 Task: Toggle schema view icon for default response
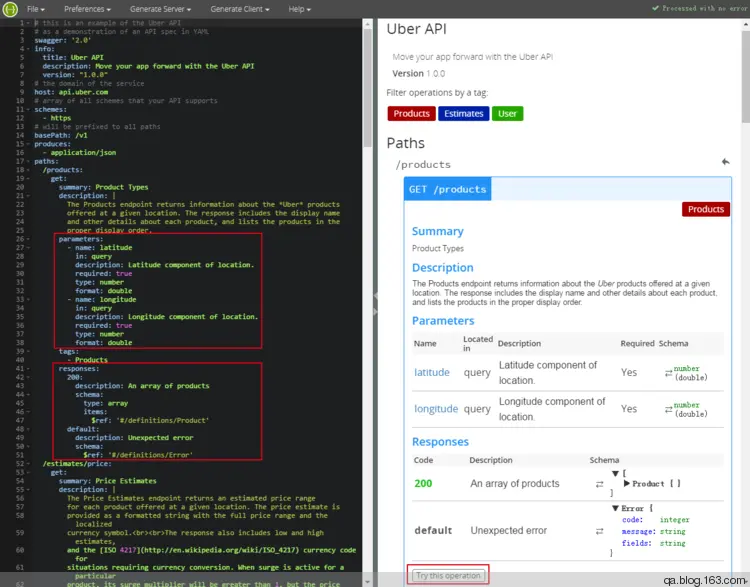[x=599, y=531]
